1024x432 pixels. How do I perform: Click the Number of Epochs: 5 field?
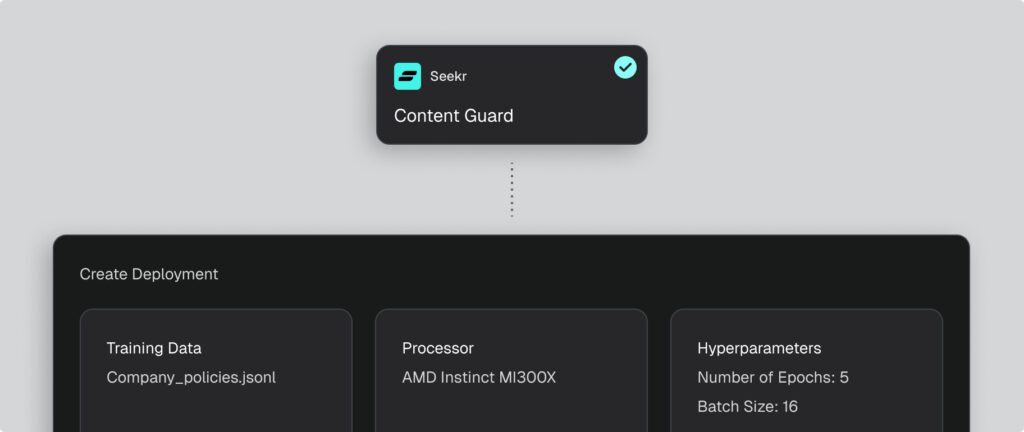click(772, 378)
